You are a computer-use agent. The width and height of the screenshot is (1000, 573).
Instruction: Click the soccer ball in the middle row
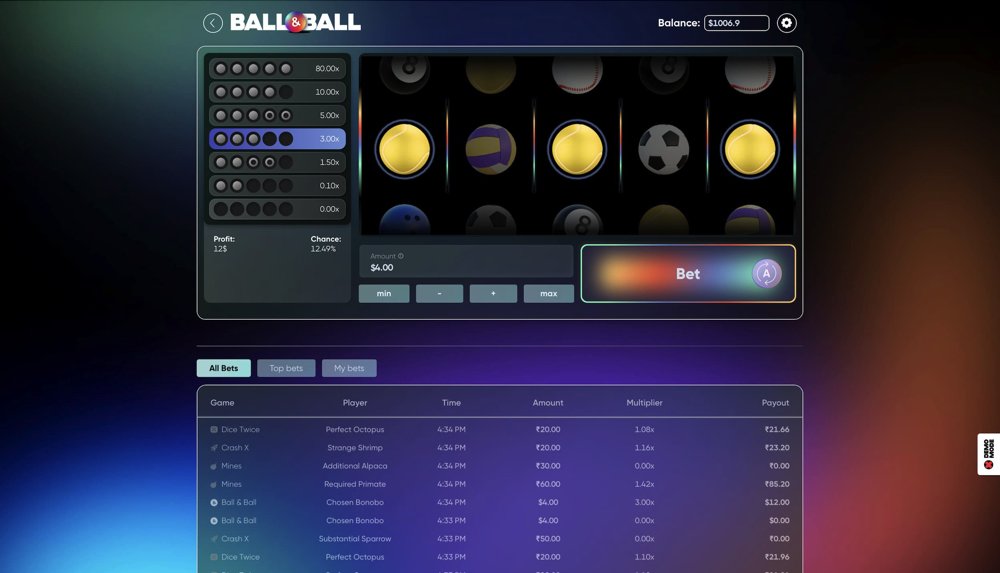pyautogui.click(x=663, y=149)
